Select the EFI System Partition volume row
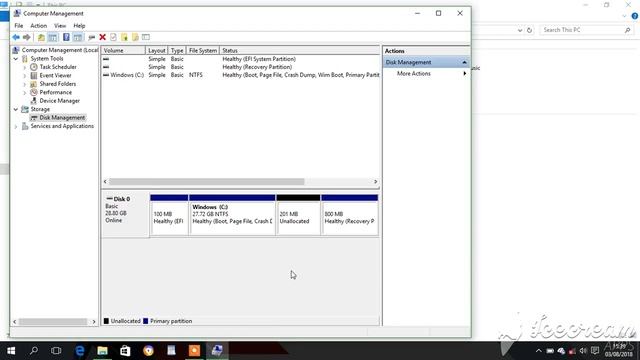 241,59
